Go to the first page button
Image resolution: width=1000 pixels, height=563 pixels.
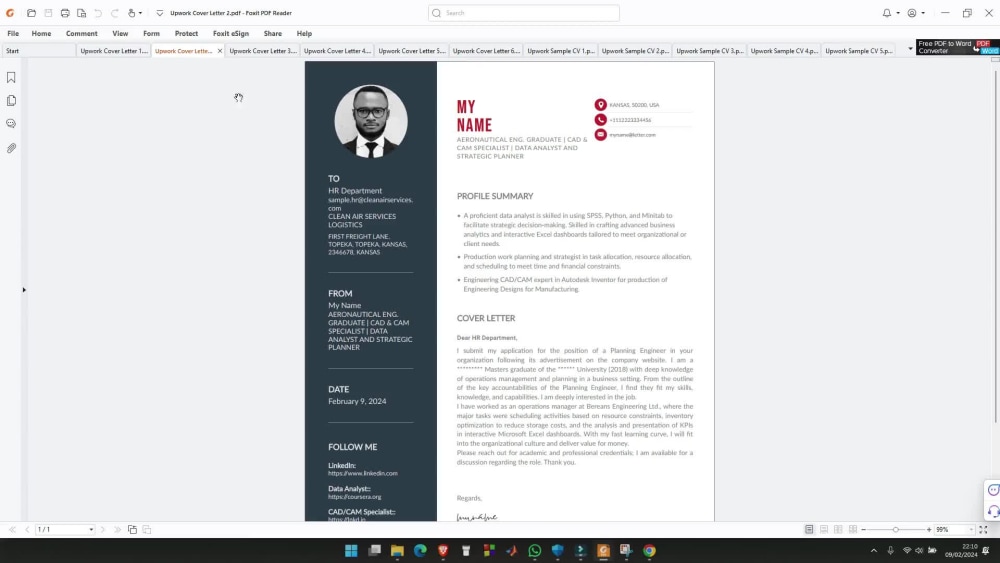point(12,530)
